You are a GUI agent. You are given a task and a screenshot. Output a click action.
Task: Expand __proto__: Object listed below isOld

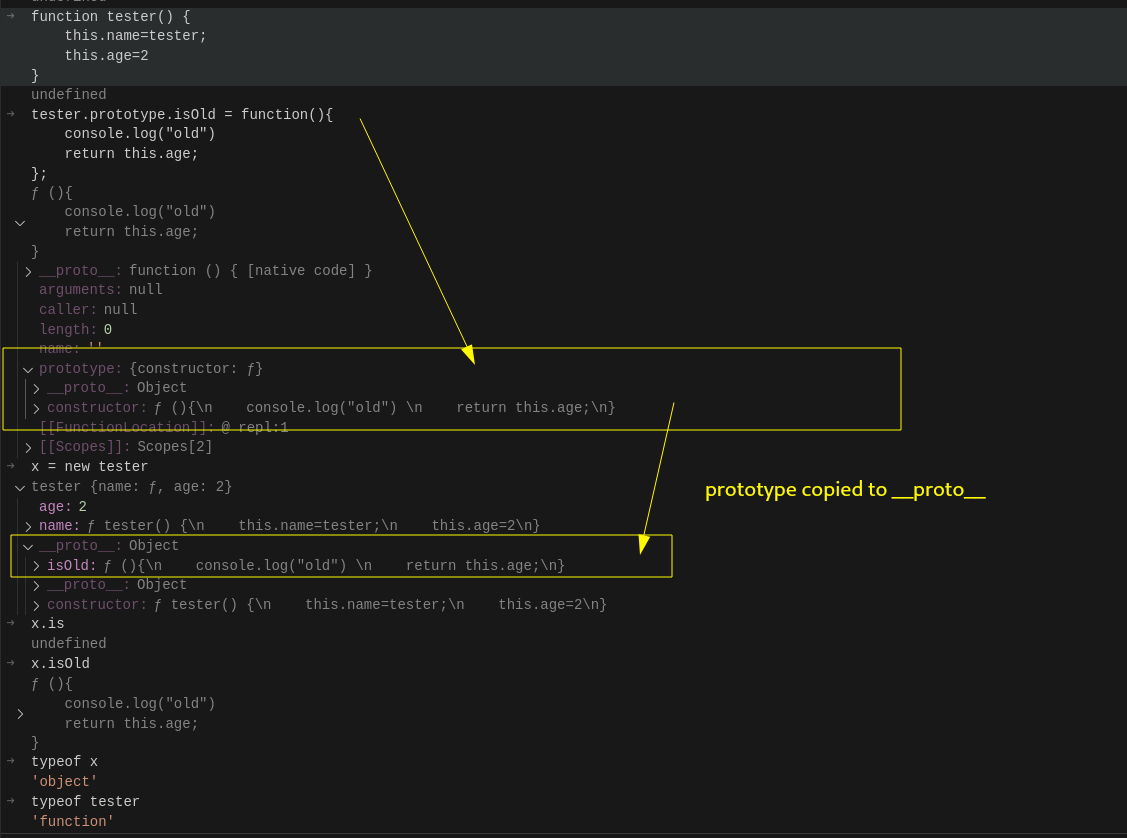tap(36, 585)
